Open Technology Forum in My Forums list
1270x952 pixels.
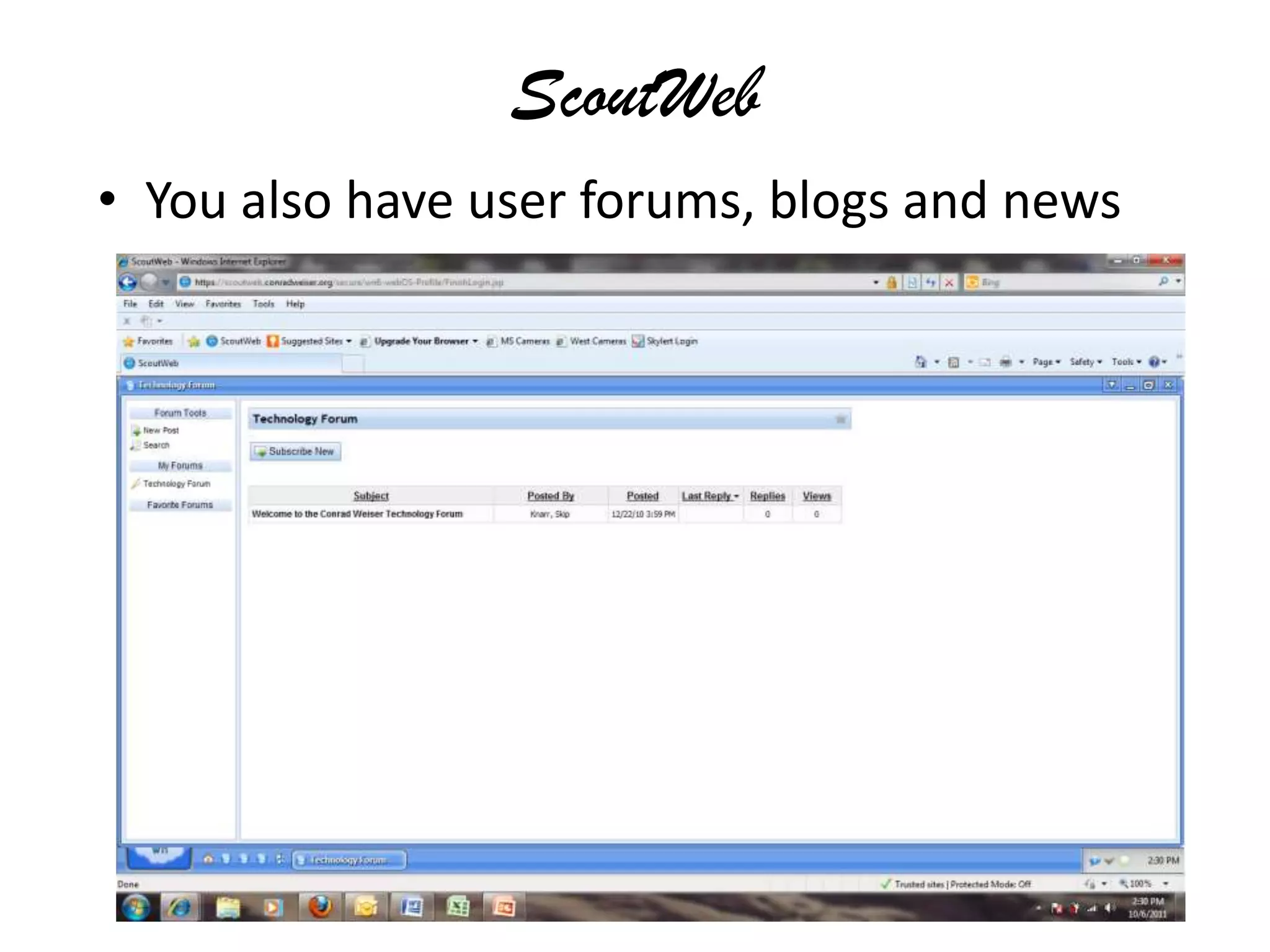171,483
